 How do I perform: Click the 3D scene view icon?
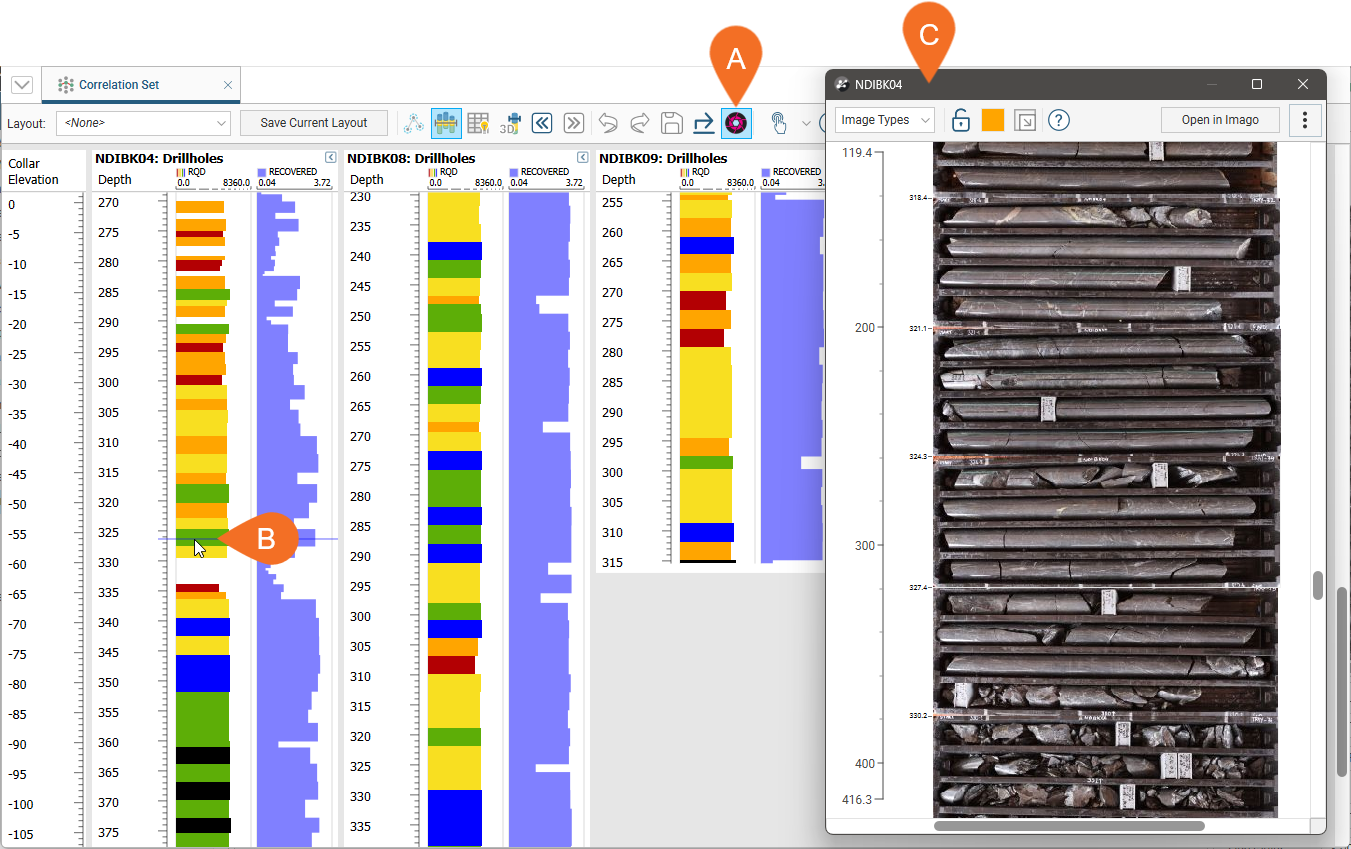[x=510, y=123]
